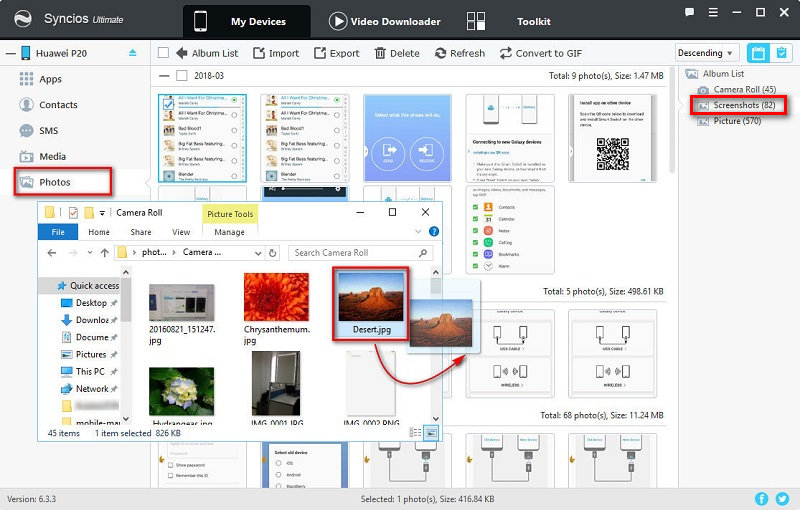The width and height of the screenshot is (800, 510).
Task: Switch to Video Downloader tab
Action: [384, 21]
